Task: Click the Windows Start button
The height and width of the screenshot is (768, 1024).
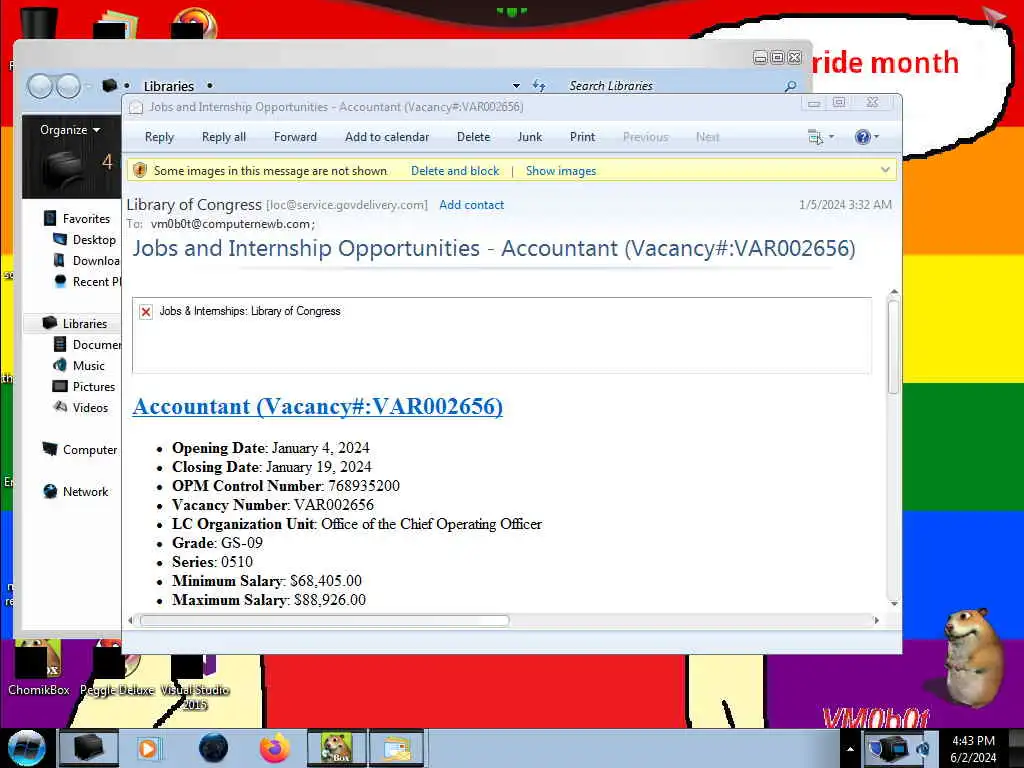Action: click(27, 748)
